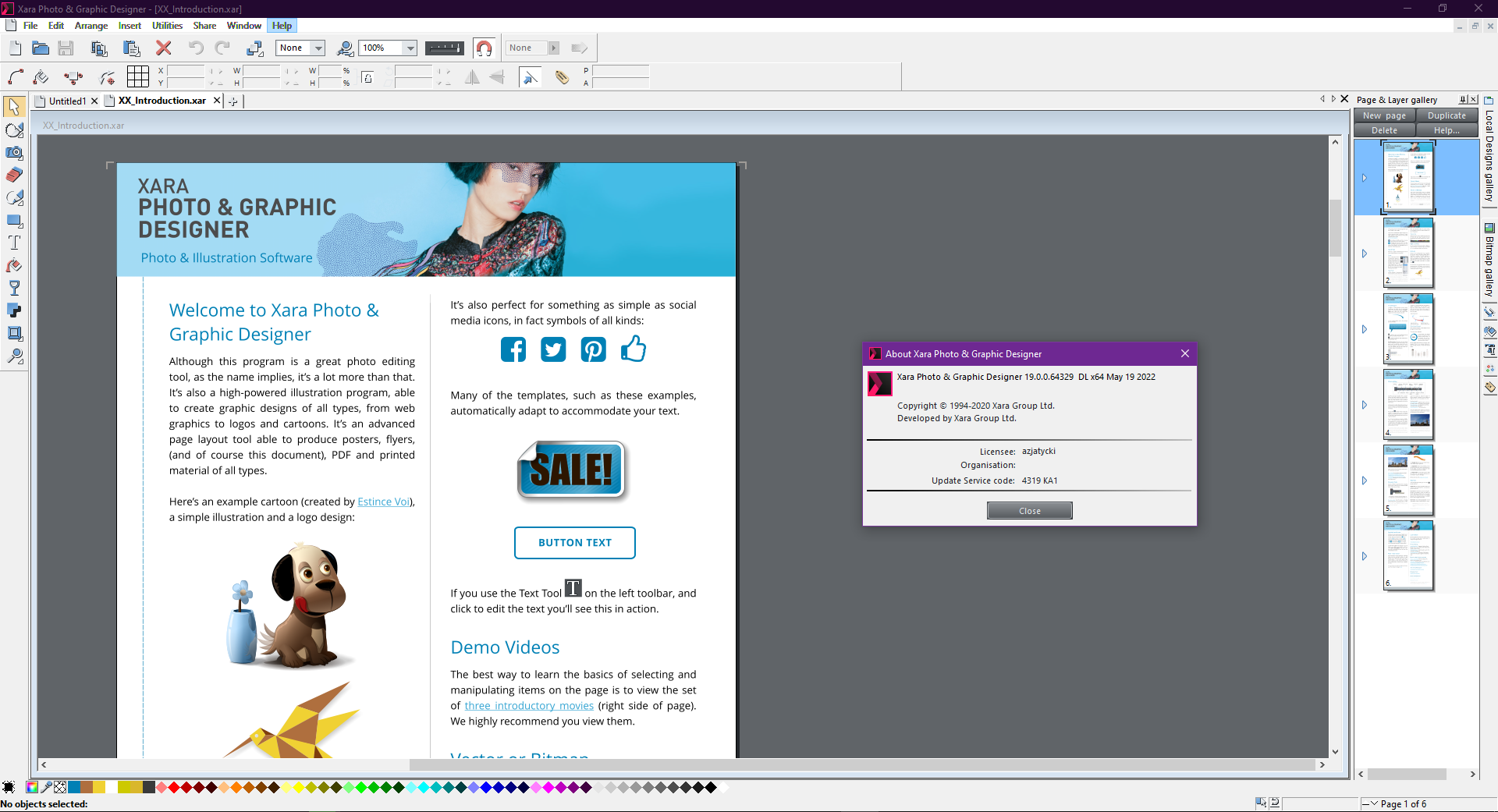Adjust the view quality slider
1498x812 pixels.
(x=445, y=48)
